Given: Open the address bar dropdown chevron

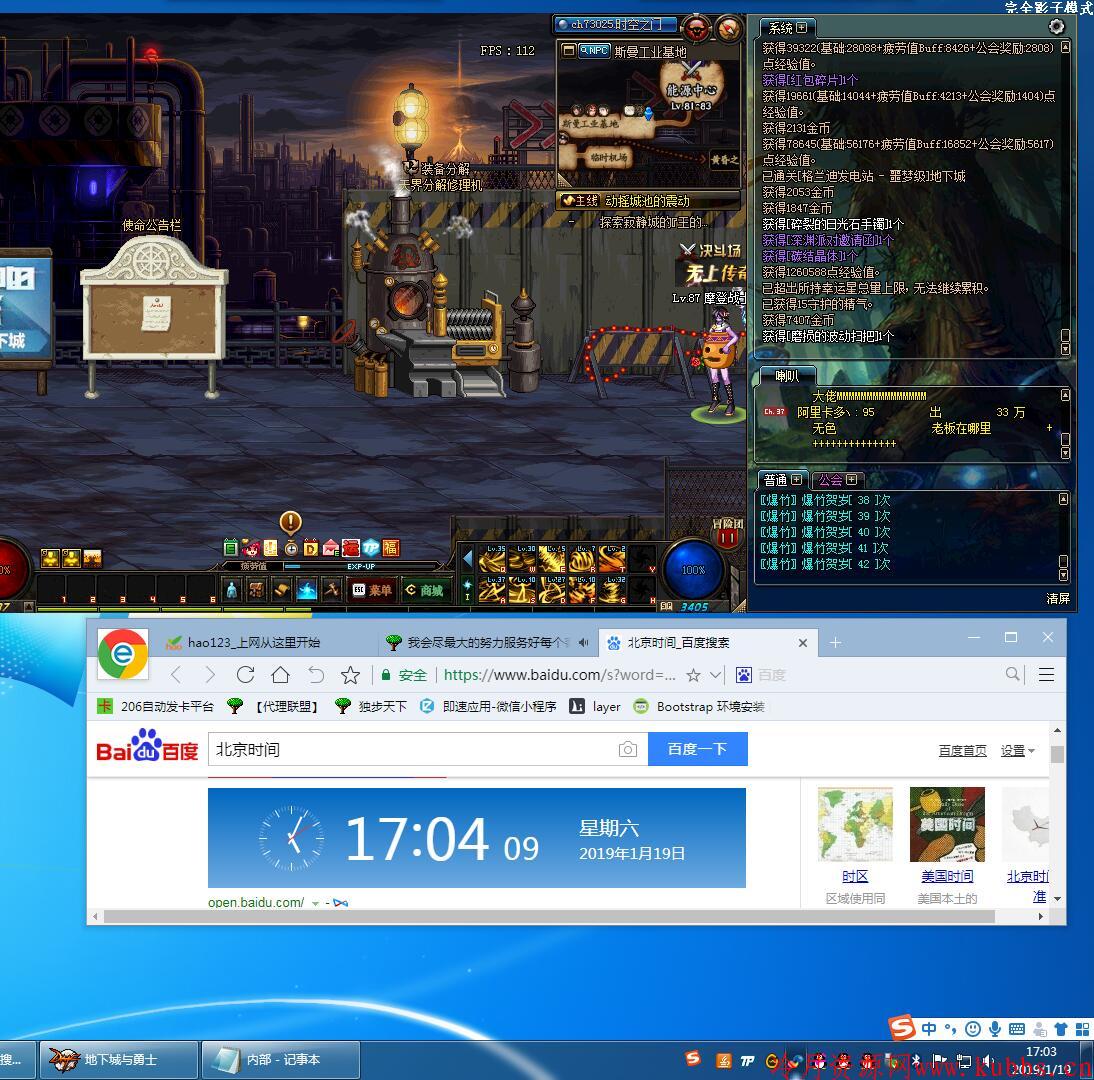Looking at the screenshot, I should (715, 675).
